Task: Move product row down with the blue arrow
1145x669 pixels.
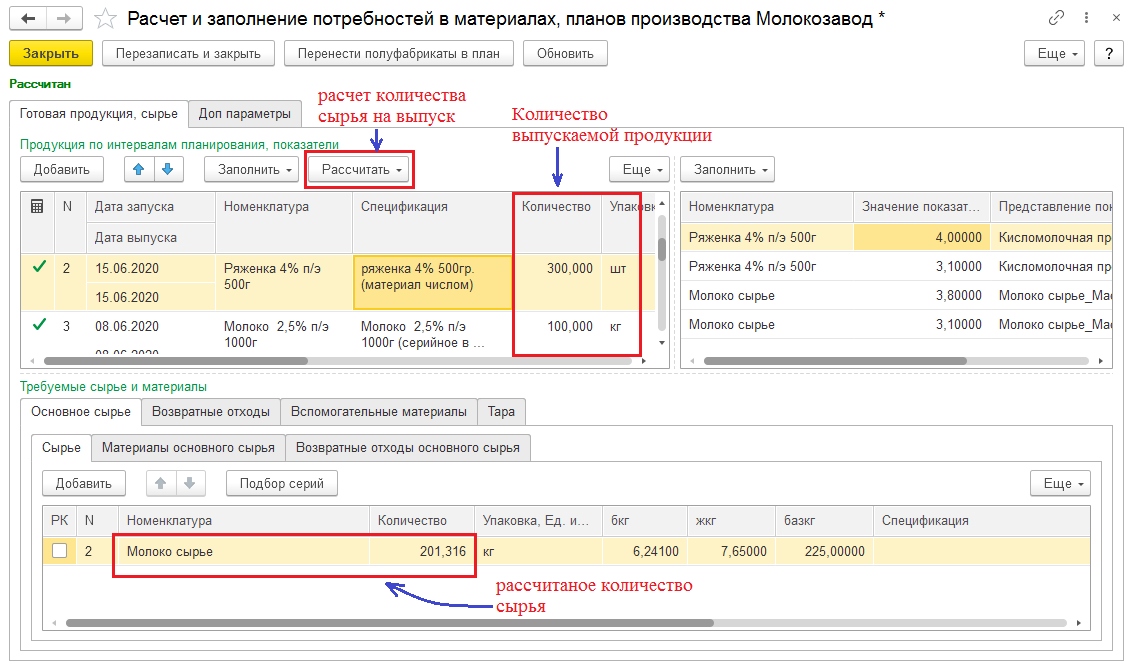Action: pyautogui.click(x=167, y=170)
